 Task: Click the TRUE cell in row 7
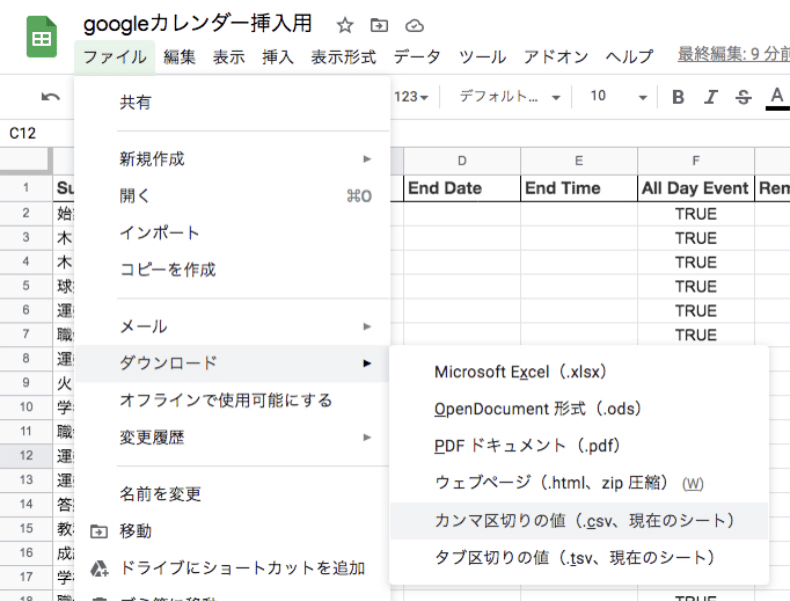tap(696, 335)
